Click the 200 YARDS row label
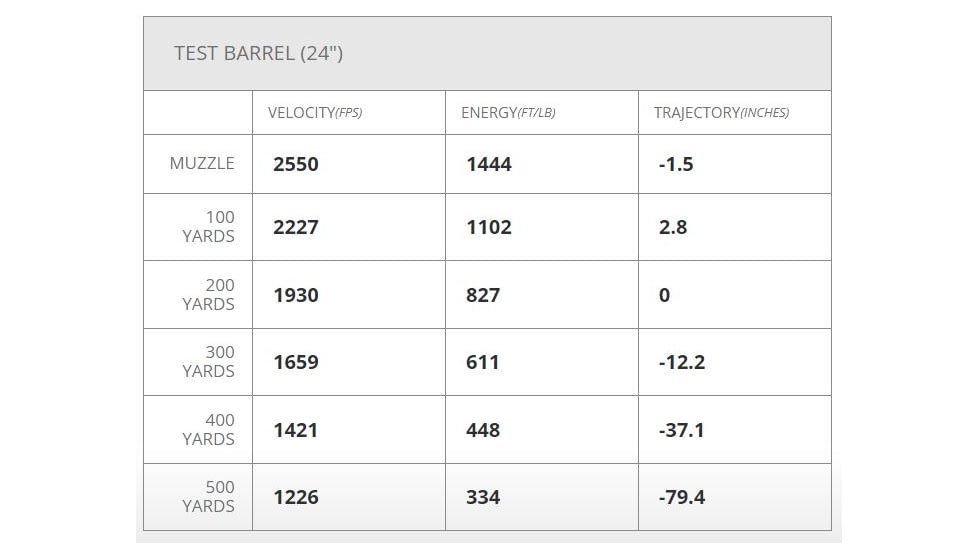 coord(209,295)
